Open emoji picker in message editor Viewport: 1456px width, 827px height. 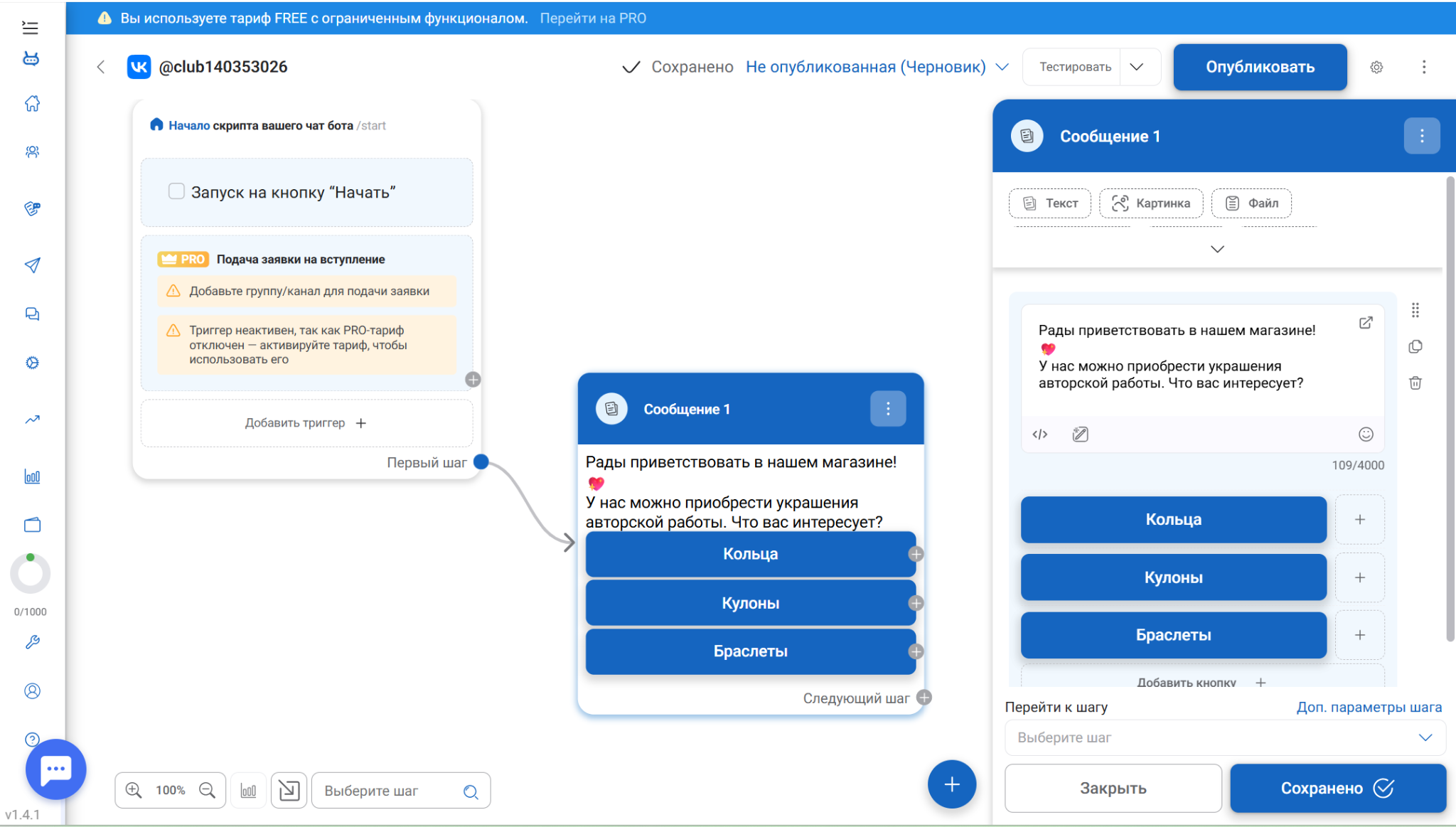pos(1365,434)
